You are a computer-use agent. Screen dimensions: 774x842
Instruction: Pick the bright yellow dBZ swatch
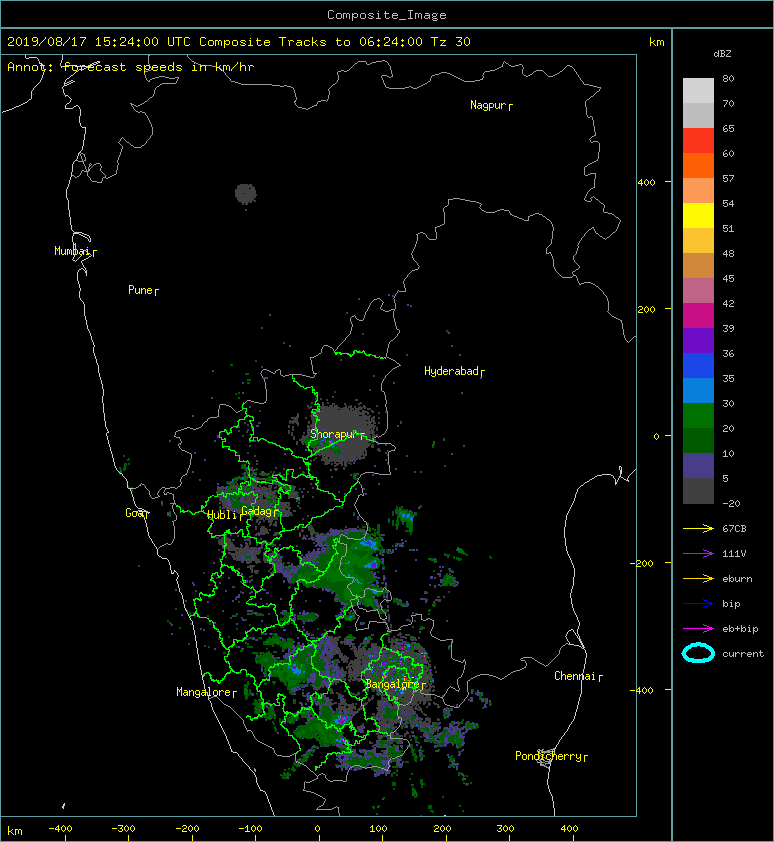(x=698, y=215)
